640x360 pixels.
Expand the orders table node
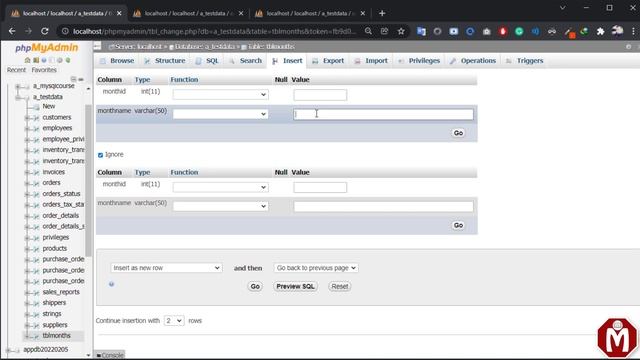(27, 183)
